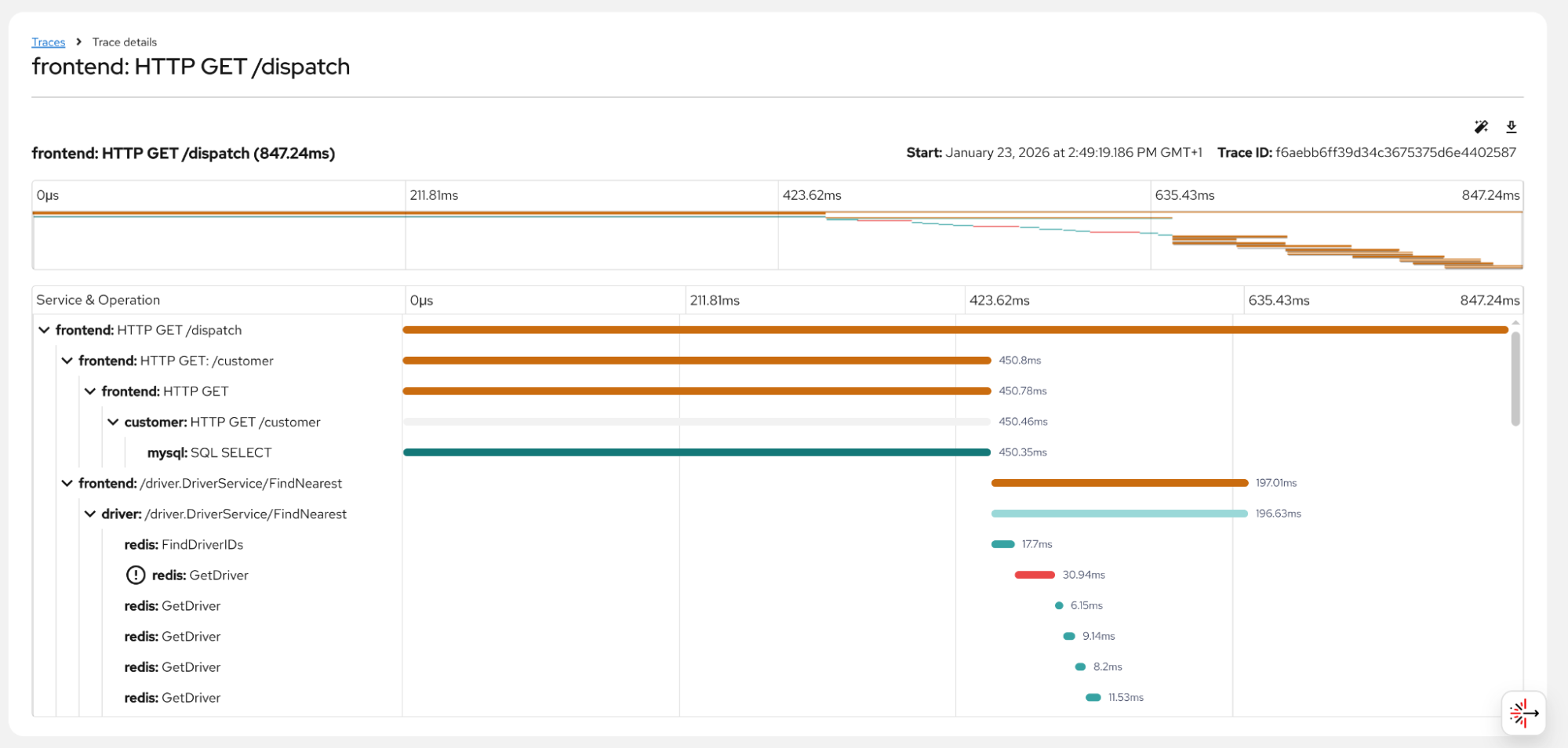Select the redis: FindDriverIDs span row
The height and width of the screenshot is (748, 1568).
point(184,545)
